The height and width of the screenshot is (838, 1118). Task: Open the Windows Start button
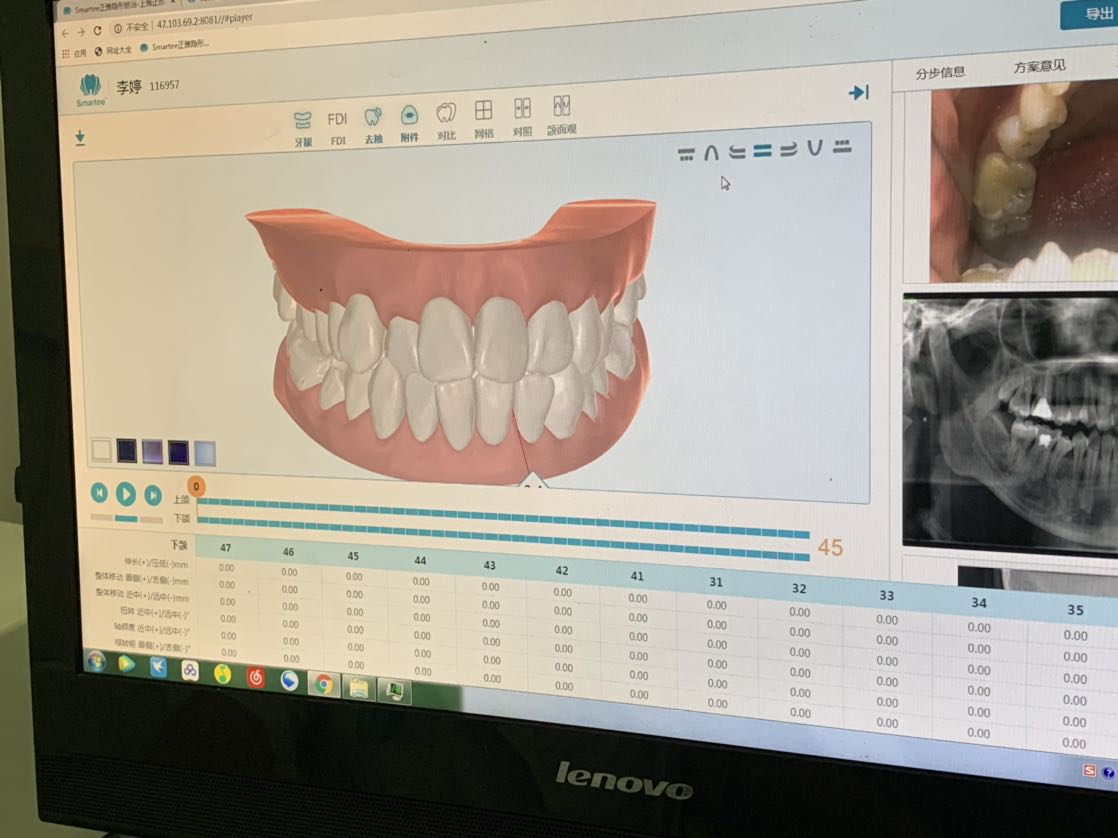coord(96,661)
